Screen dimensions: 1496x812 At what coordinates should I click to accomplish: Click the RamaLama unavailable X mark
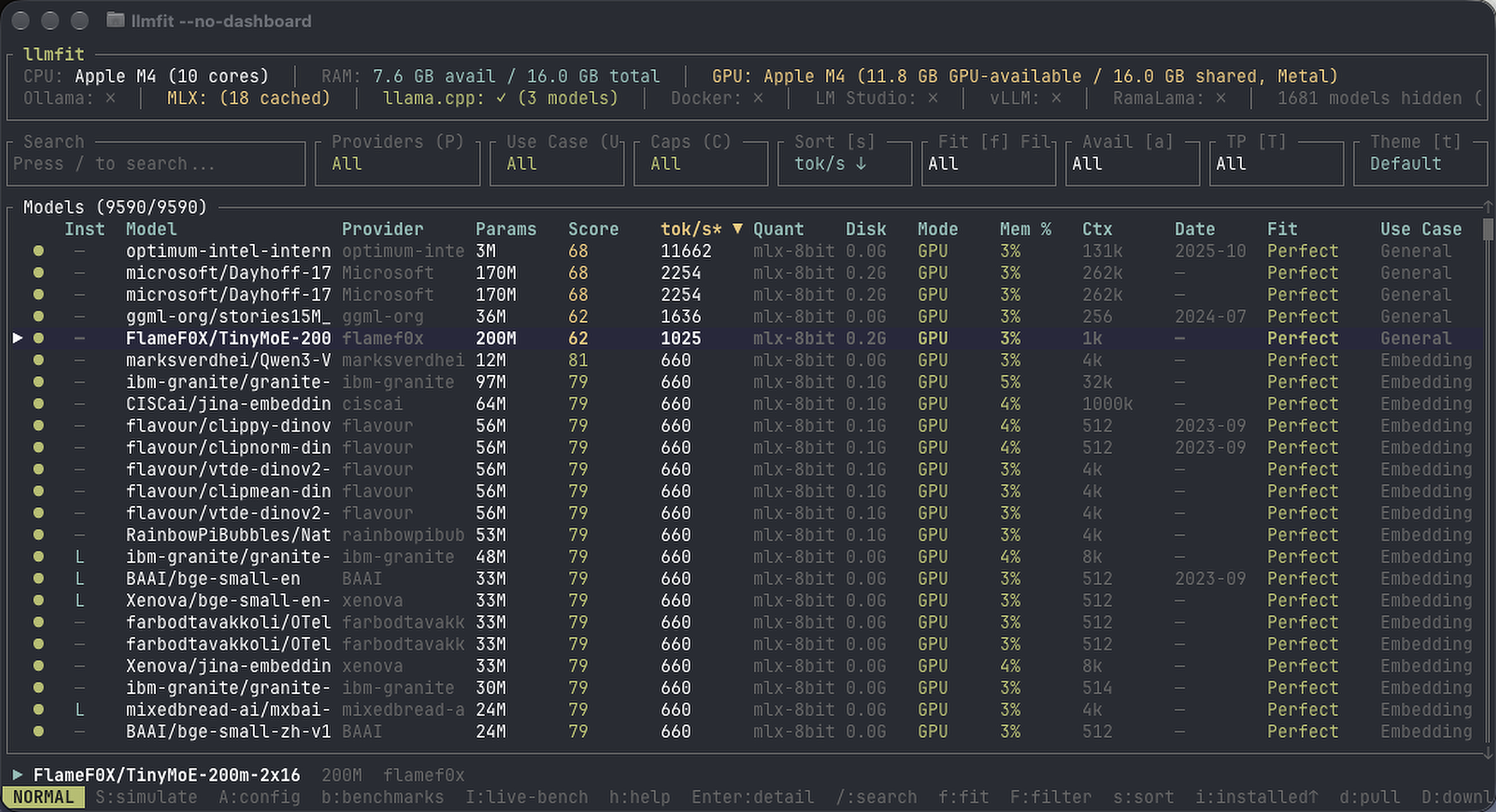coord(1221,98)
